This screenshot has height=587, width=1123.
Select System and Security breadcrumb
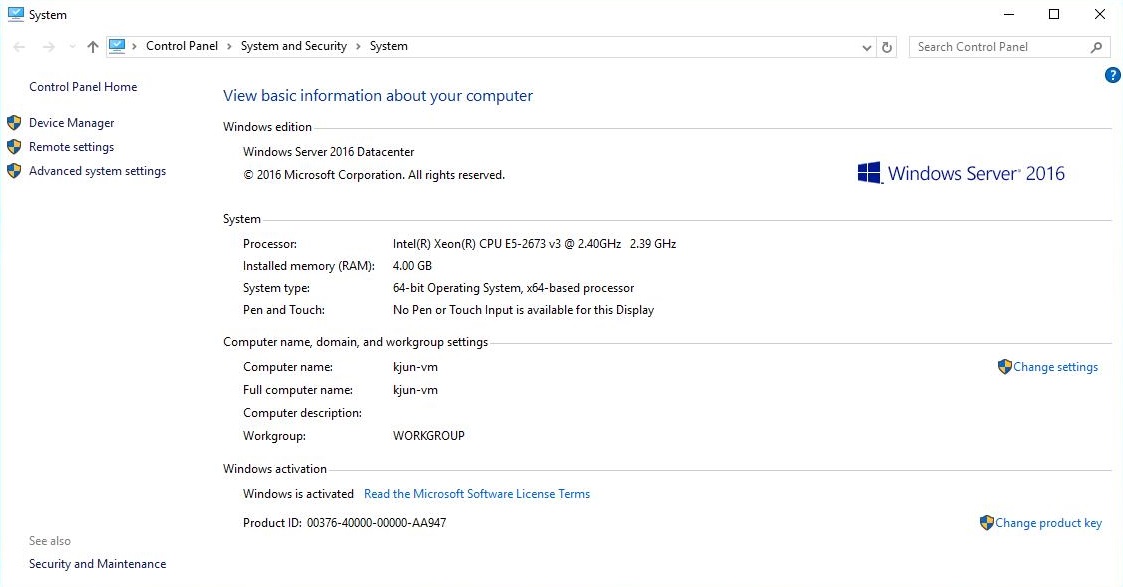(294, 46)
